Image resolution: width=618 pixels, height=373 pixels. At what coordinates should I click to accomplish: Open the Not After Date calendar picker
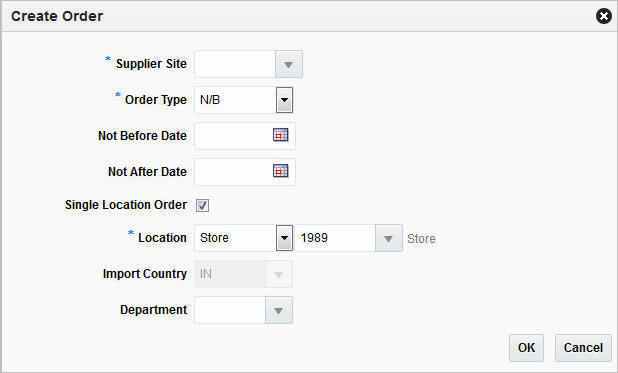(281, 171)
